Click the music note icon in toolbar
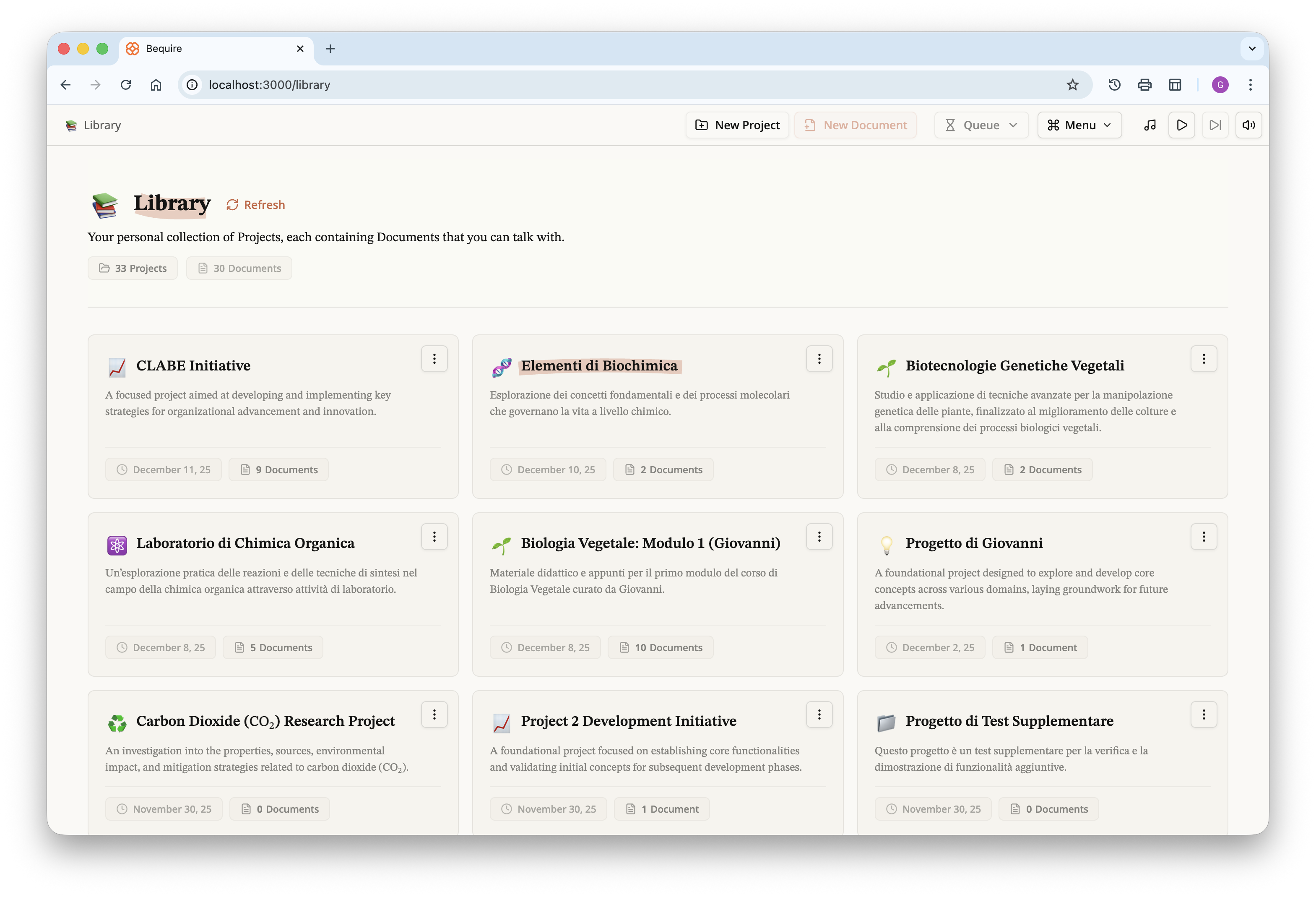Viewport: 1316px width, 897px height. (1150, 125)
